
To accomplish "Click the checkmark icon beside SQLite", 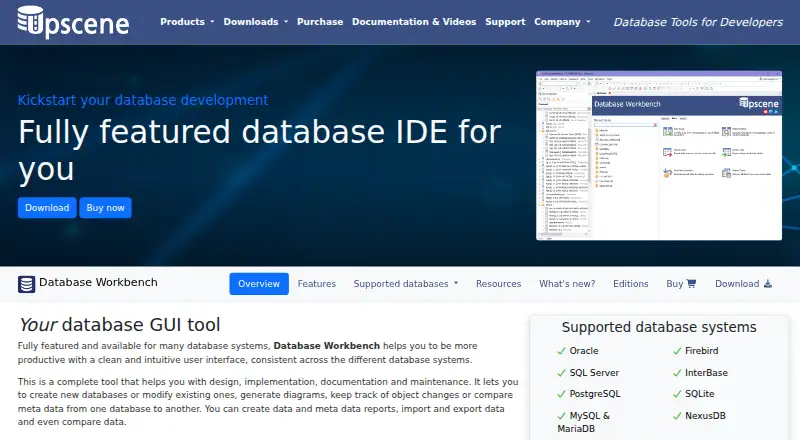I will coord(677,394).
